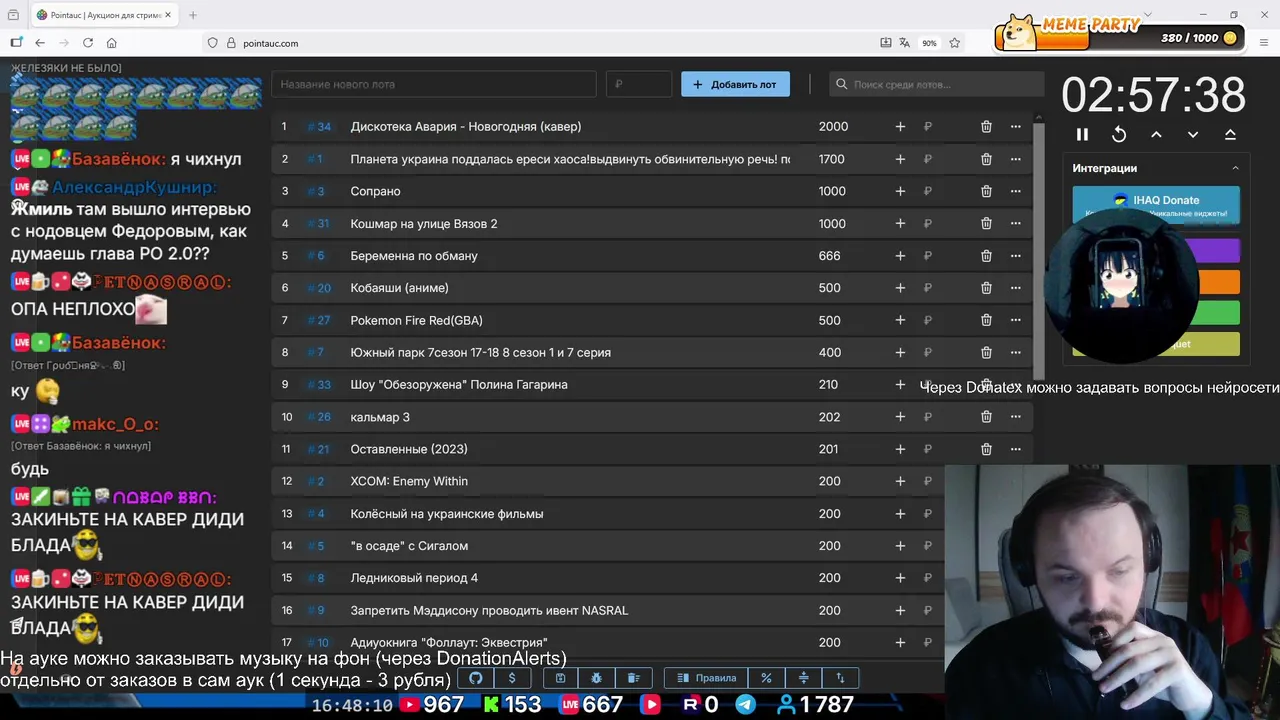Increase timer using the up chevron
Viewport: 1280px width, 720px height.
pyautogui.click(x=1156, y=134)
